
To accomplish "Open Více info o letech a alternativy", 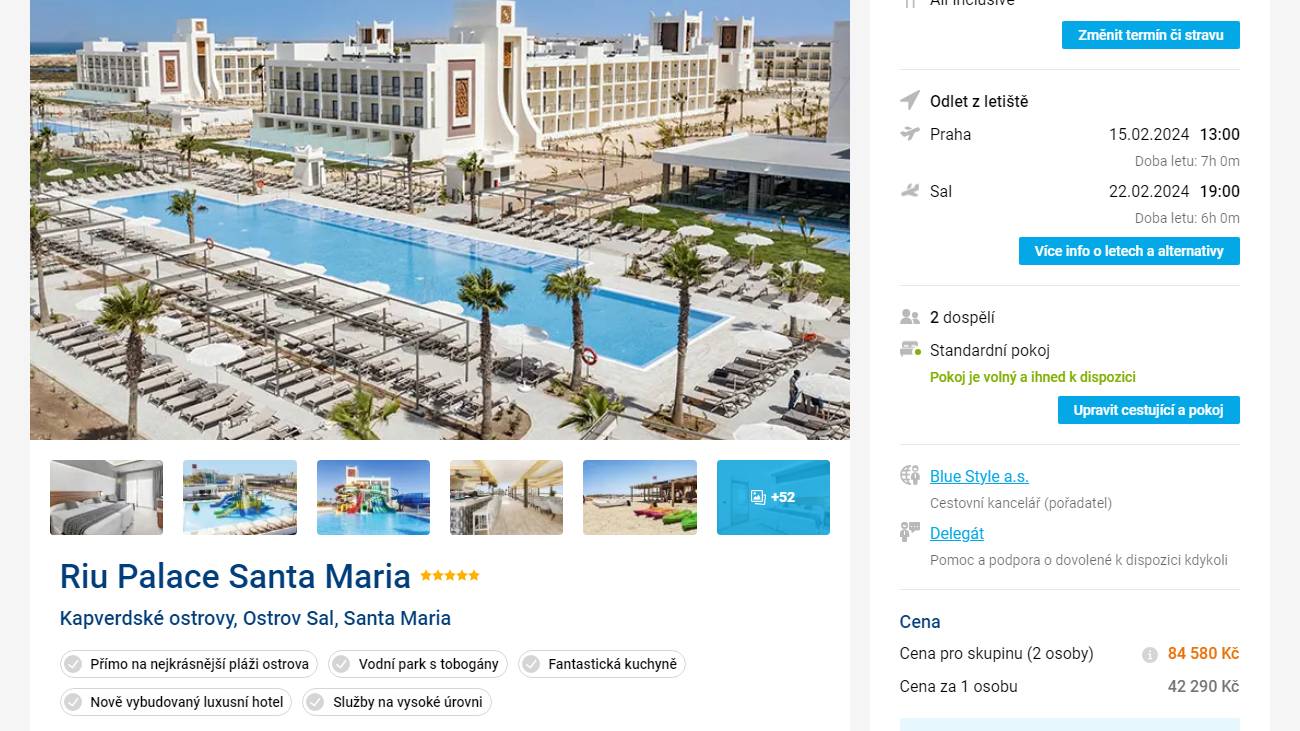I will point(1129,251).
